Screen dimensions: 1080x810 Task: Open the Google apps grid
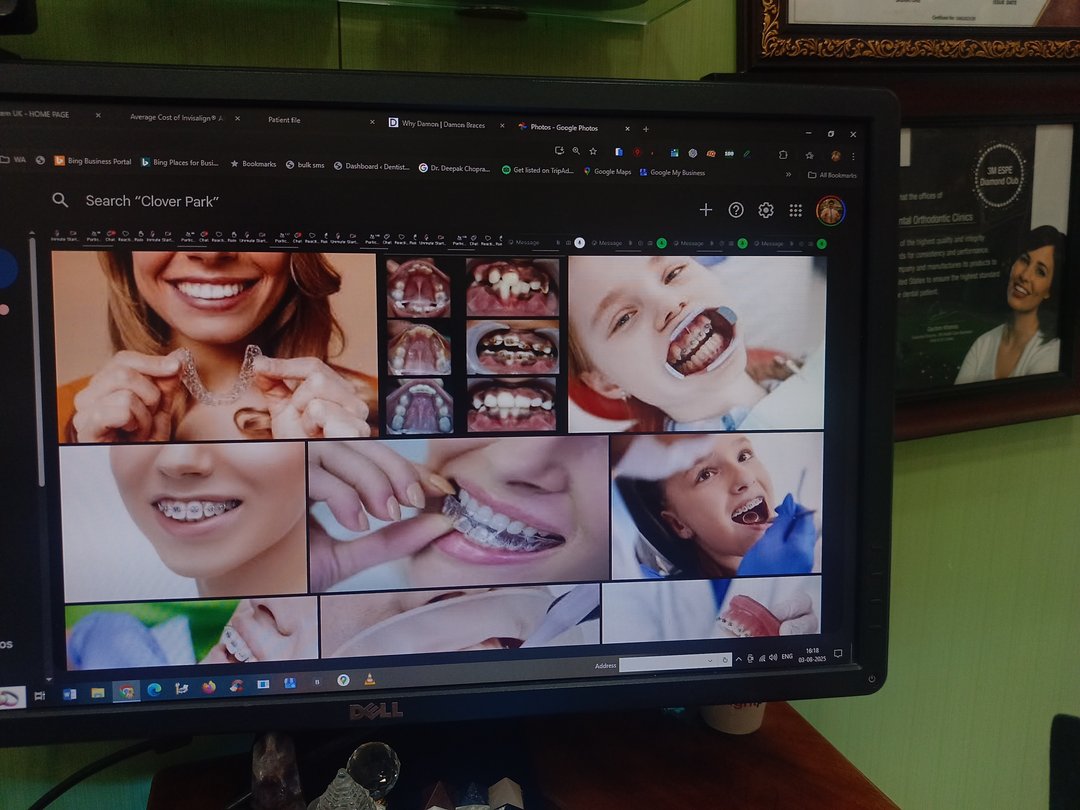pos(796,211)
